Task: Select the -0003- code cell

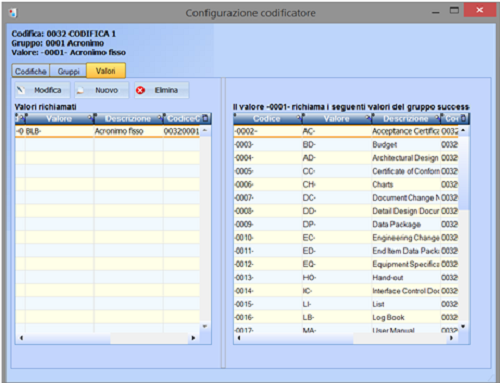Action: [x=268, y=145]
